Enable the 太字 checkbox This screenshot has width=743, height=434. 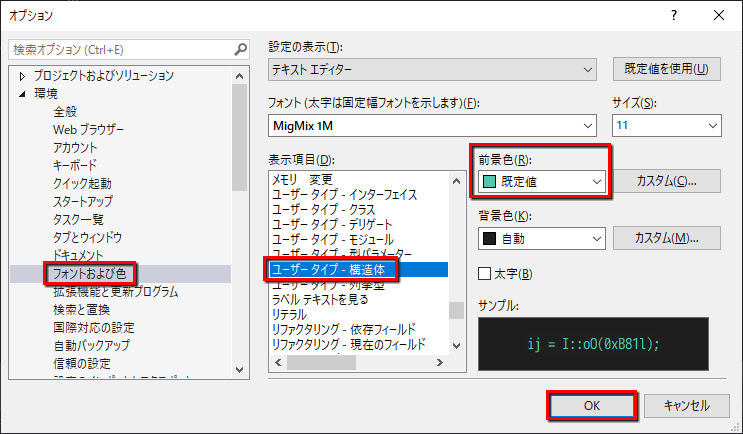click(484, 274)
